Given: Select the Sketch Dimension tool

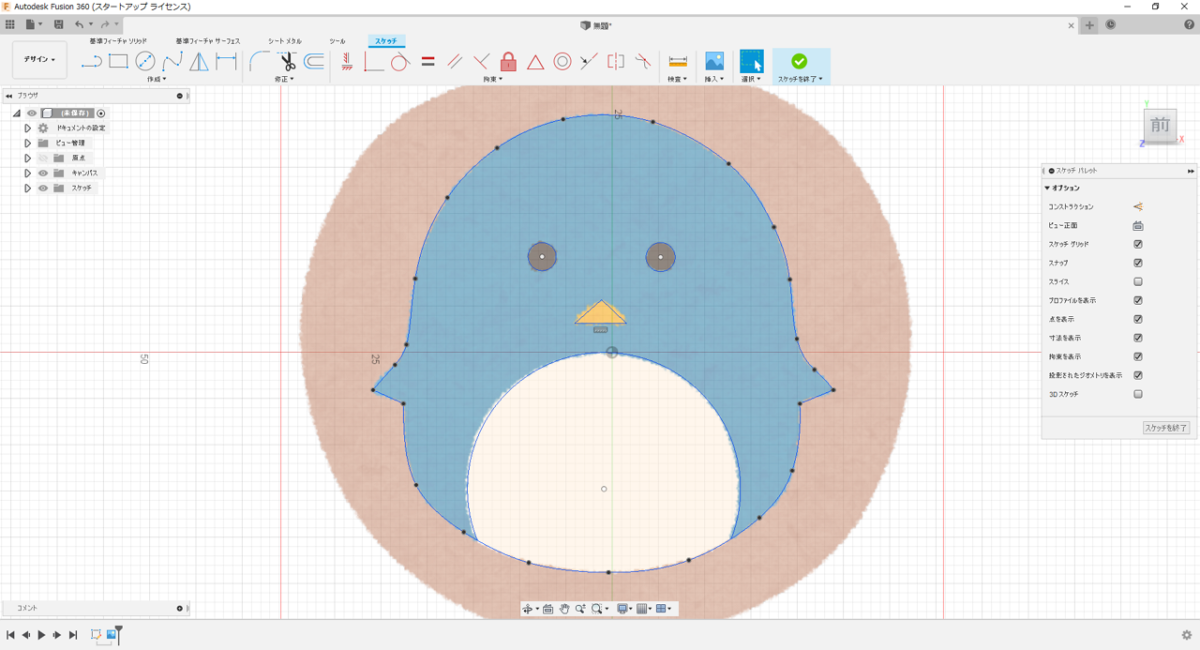Looking at the screenshot, I should [227, 62].
